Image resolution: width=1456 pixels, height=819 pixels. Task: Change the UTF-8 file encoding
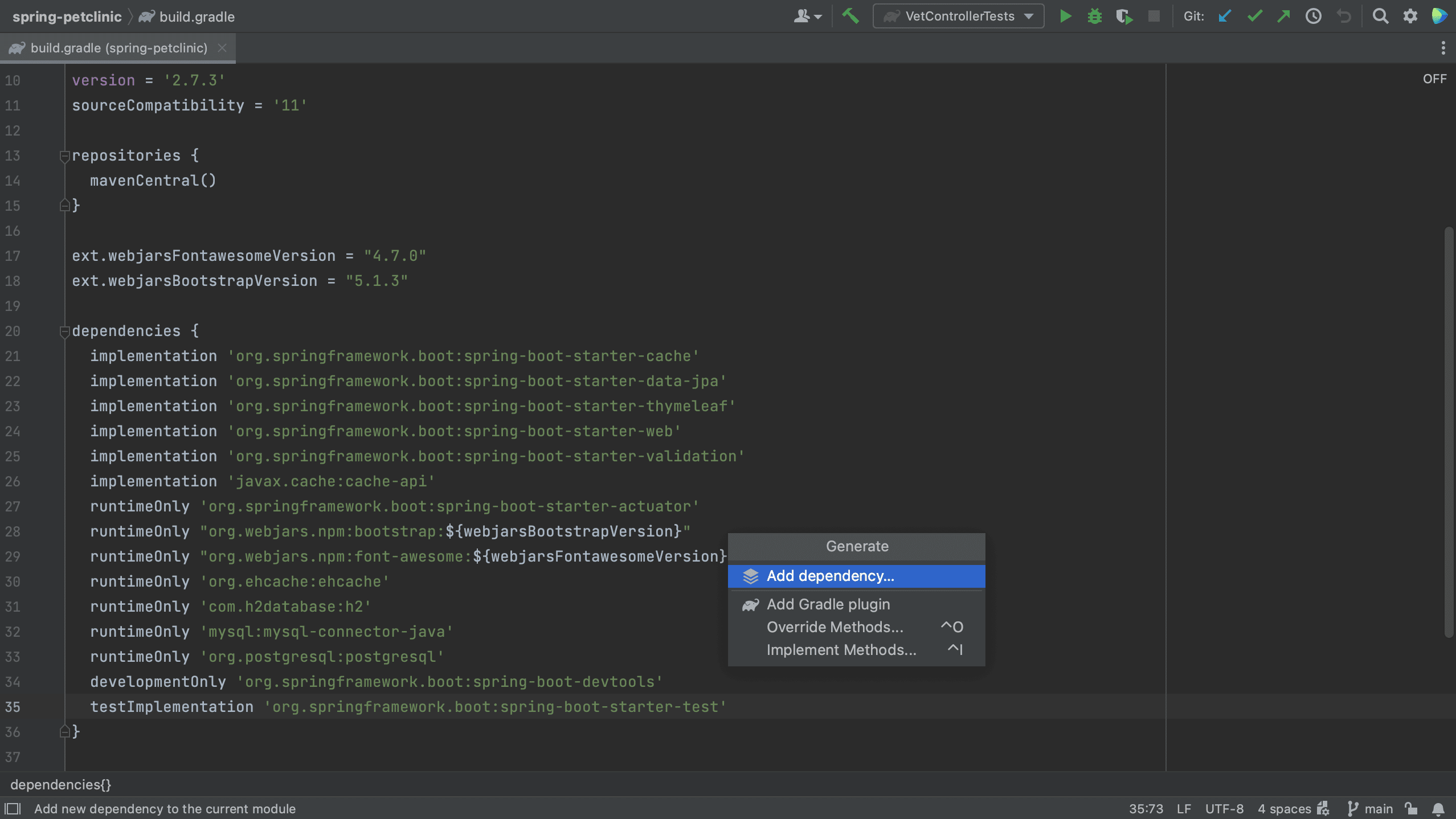tap(1224, 809)
